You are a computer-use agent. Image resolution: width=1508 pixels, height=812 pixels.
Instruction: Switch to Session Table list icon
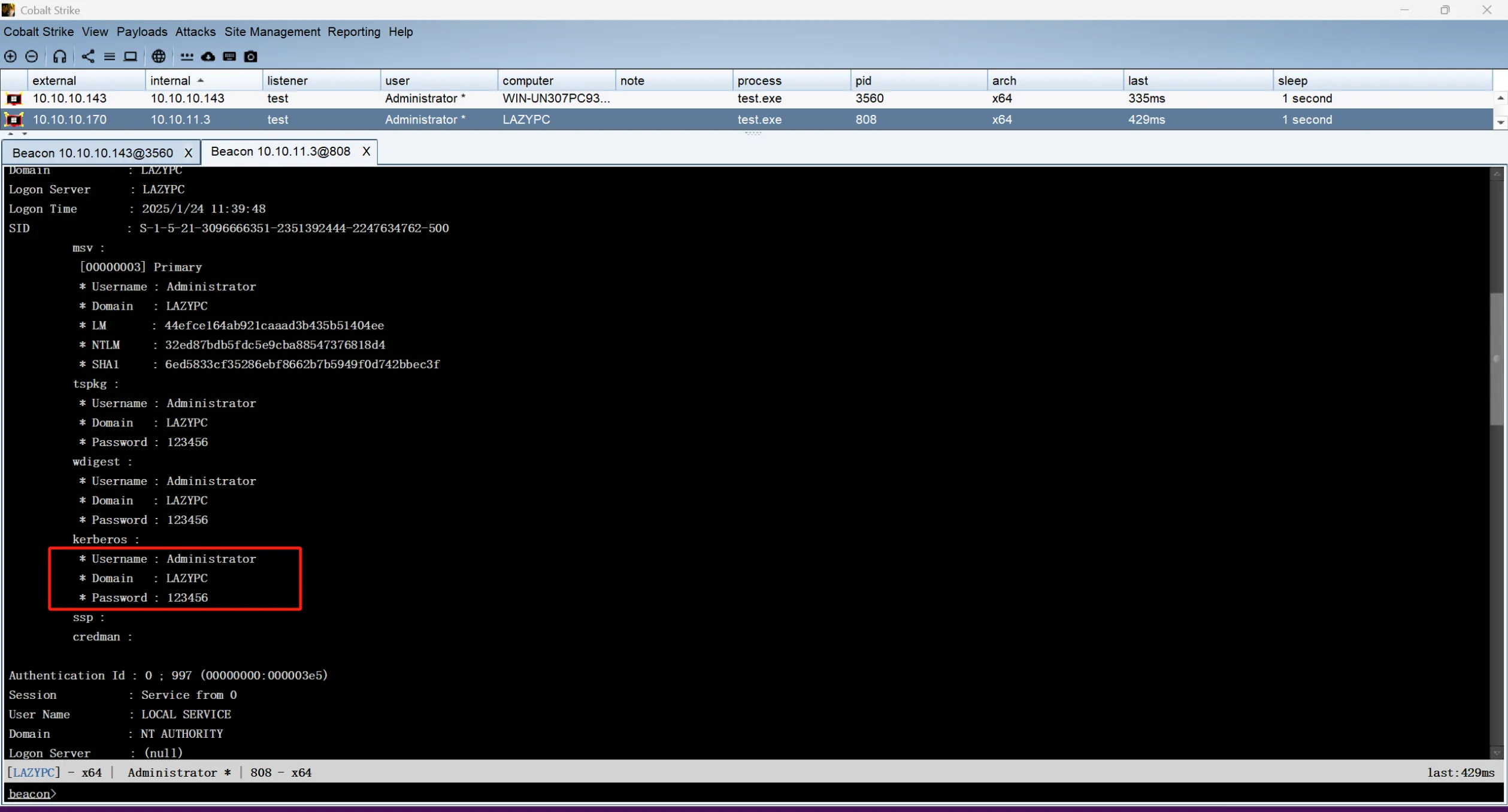pyautogui.click(x=110, y=56)
